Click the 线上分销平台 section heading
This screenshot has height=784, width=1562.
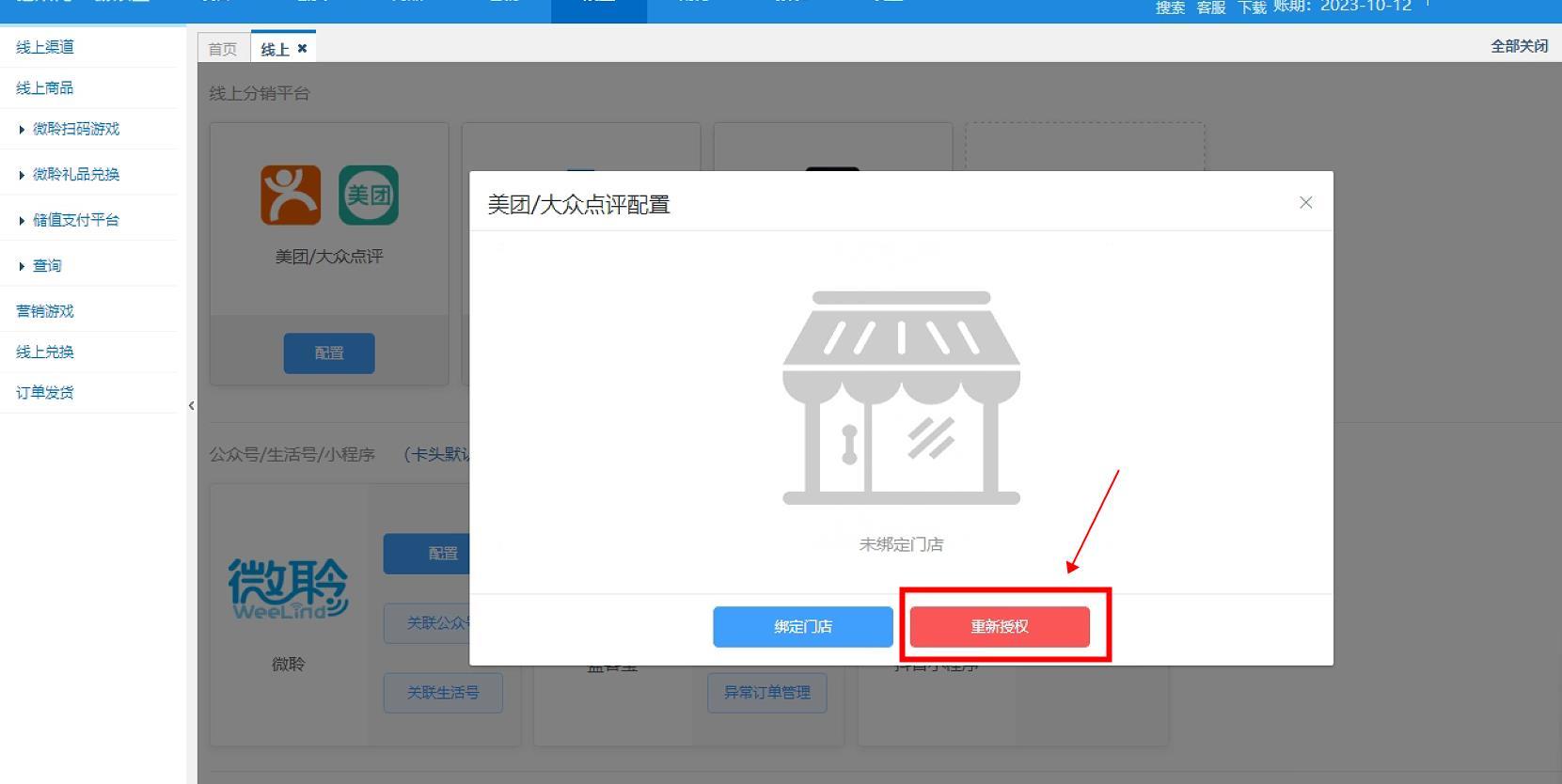pos(260,93)
